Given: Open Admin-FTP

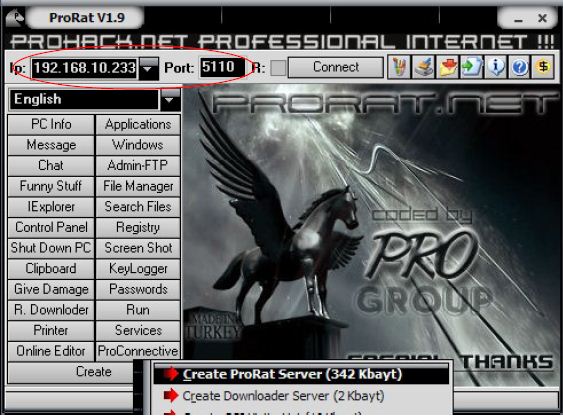Looking at the screenshot, I should (138, 165).
